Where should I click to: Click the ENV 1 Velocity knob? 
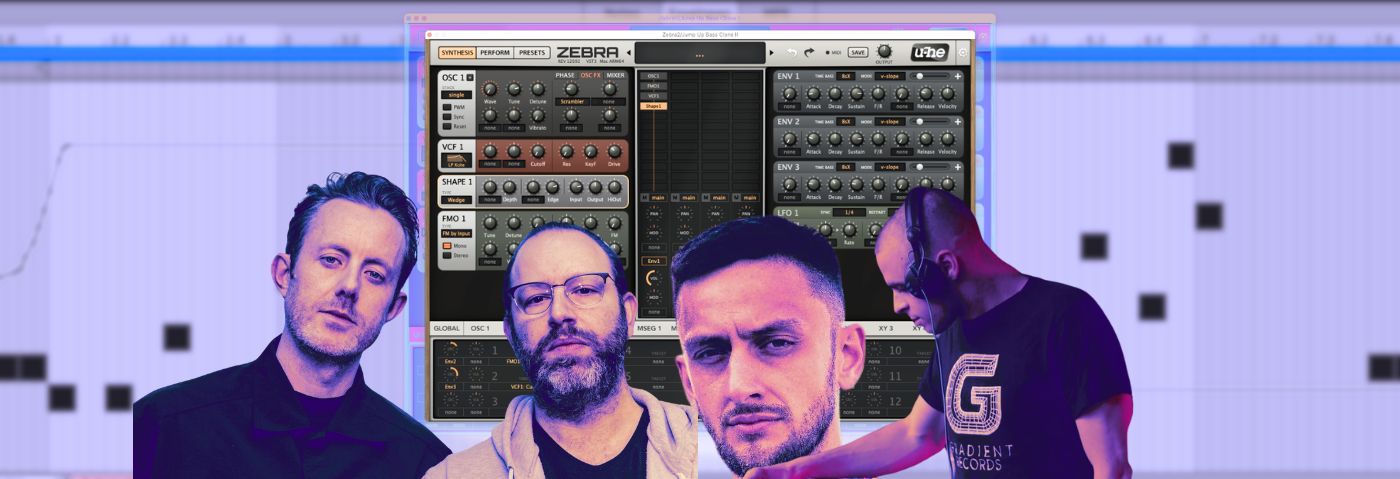pyautogui.click(x=947, y=93)
